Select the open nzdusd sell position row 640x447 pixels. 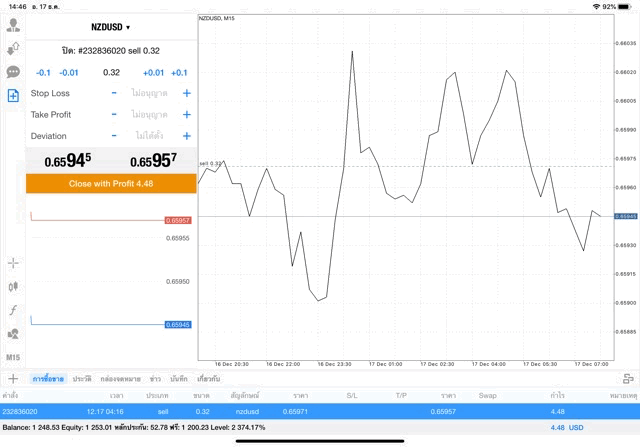(x=320, y=411)
